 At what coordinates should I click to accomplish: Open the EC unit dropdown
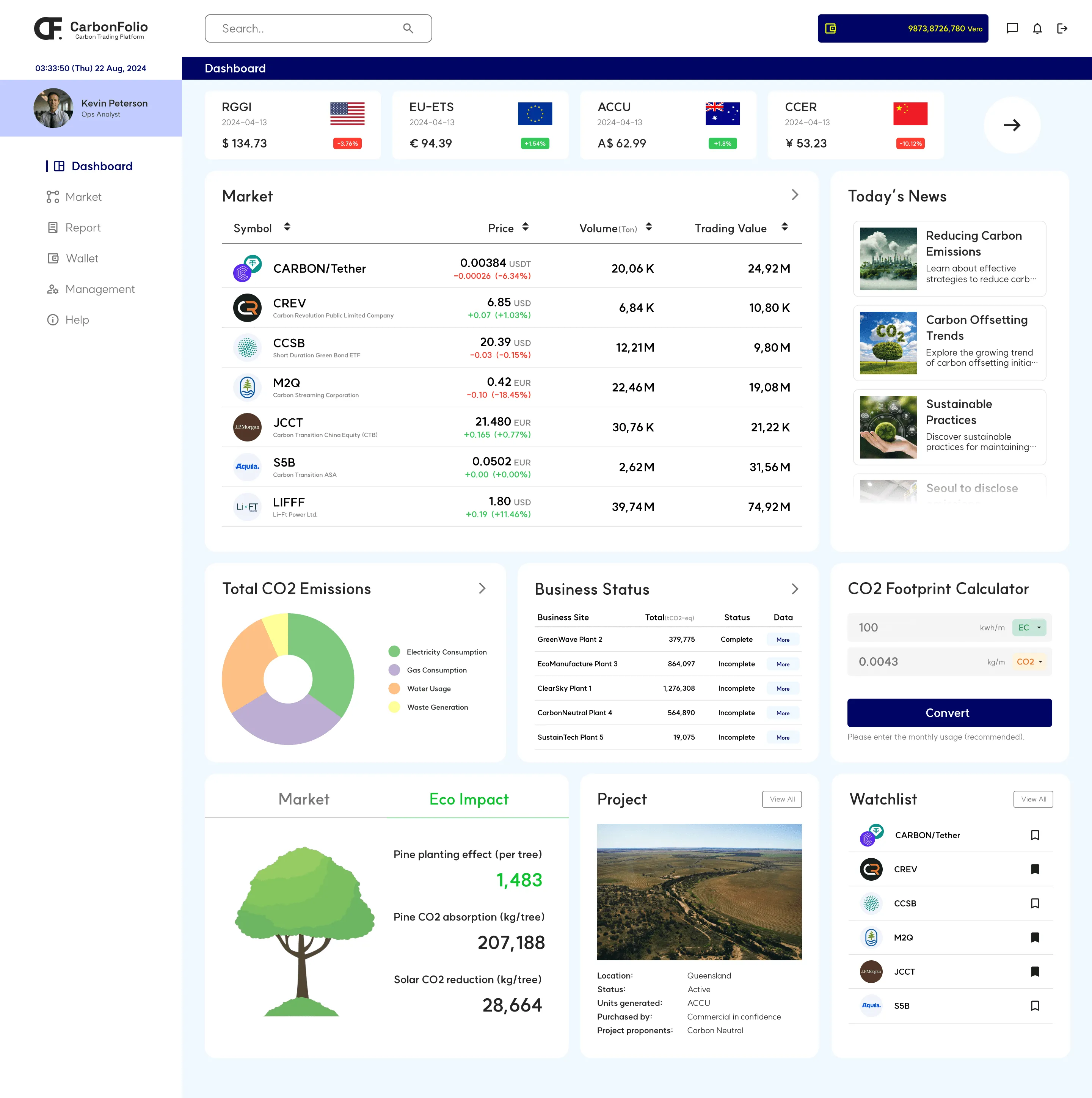tap(1029, 627)
